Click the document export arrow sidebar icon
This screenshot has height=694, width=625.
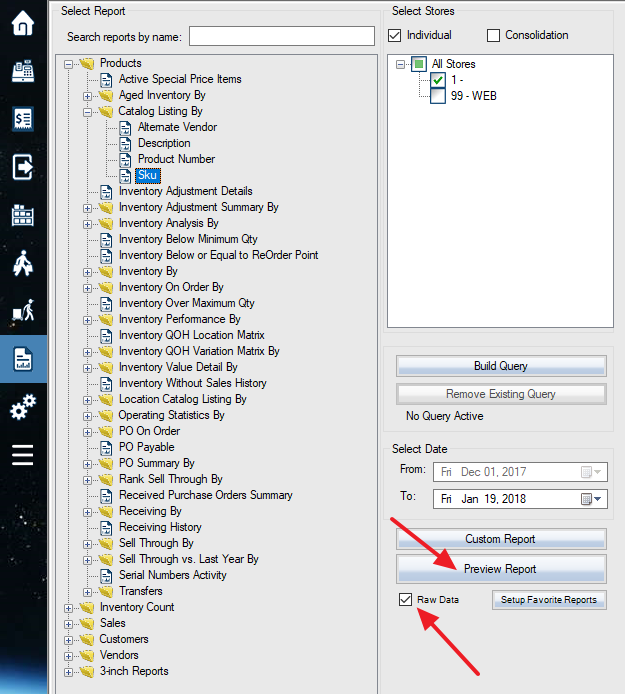23,167
